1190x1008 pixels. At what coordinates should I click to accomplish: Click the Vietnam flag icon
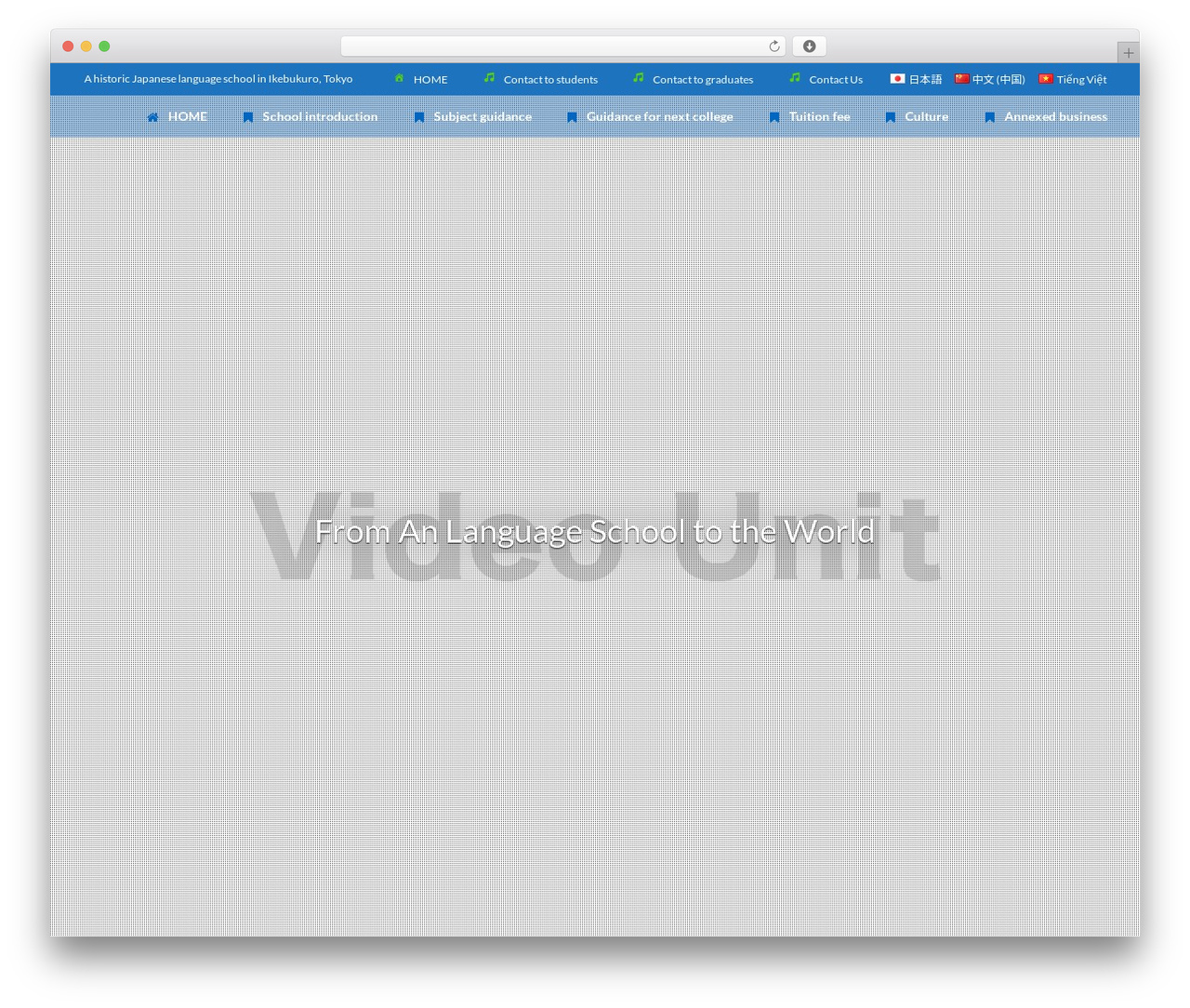(1045, 79)
